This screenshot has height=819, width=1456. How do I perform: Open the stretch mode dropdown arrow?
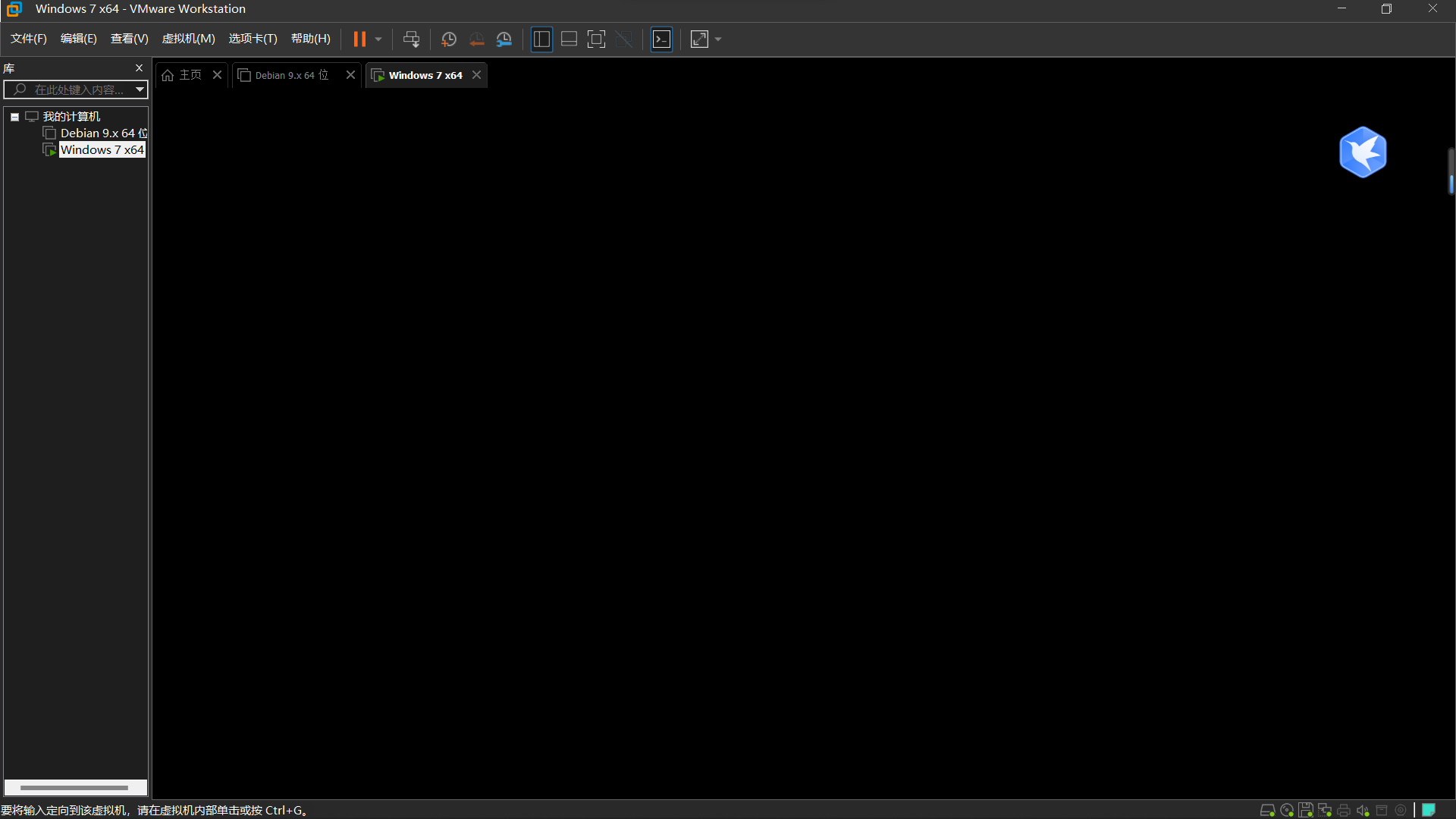coord(718,39)
